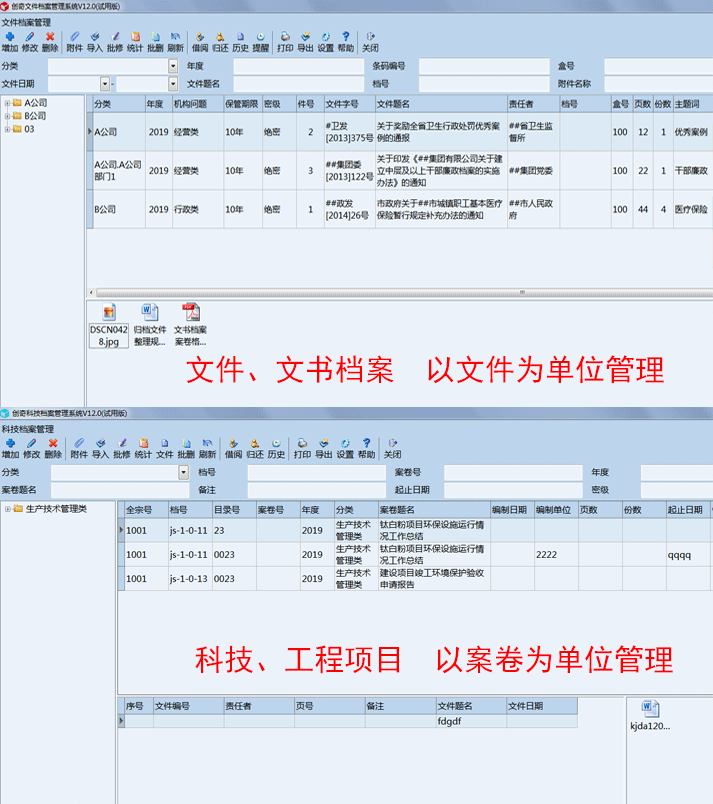
Task: Click 关闭 in 文件档案管理 toolbar
Action: [370, 42]
